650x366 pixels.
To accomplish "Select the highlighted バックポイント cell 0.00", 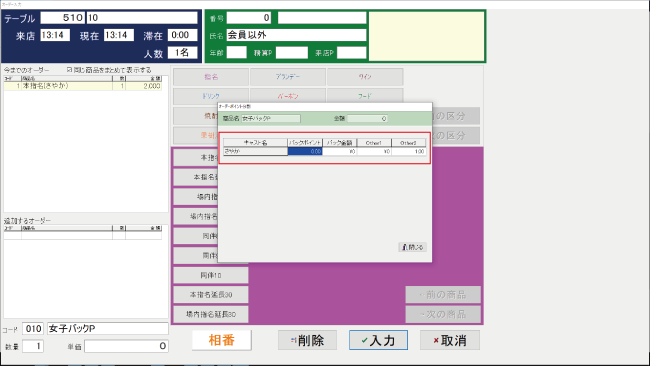I will pos(305,152).
